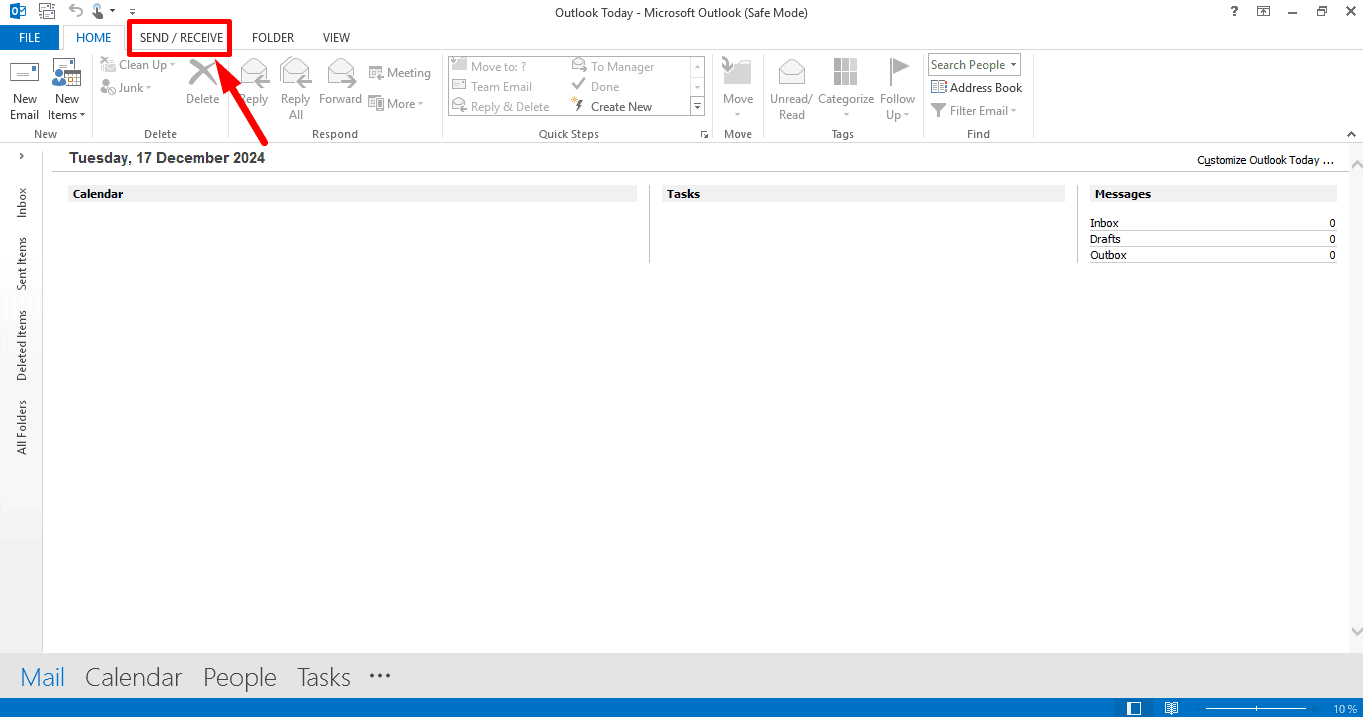Toggle Touch/Mouse Mode quick access icon
The image size is (1363, 717).
98,11
